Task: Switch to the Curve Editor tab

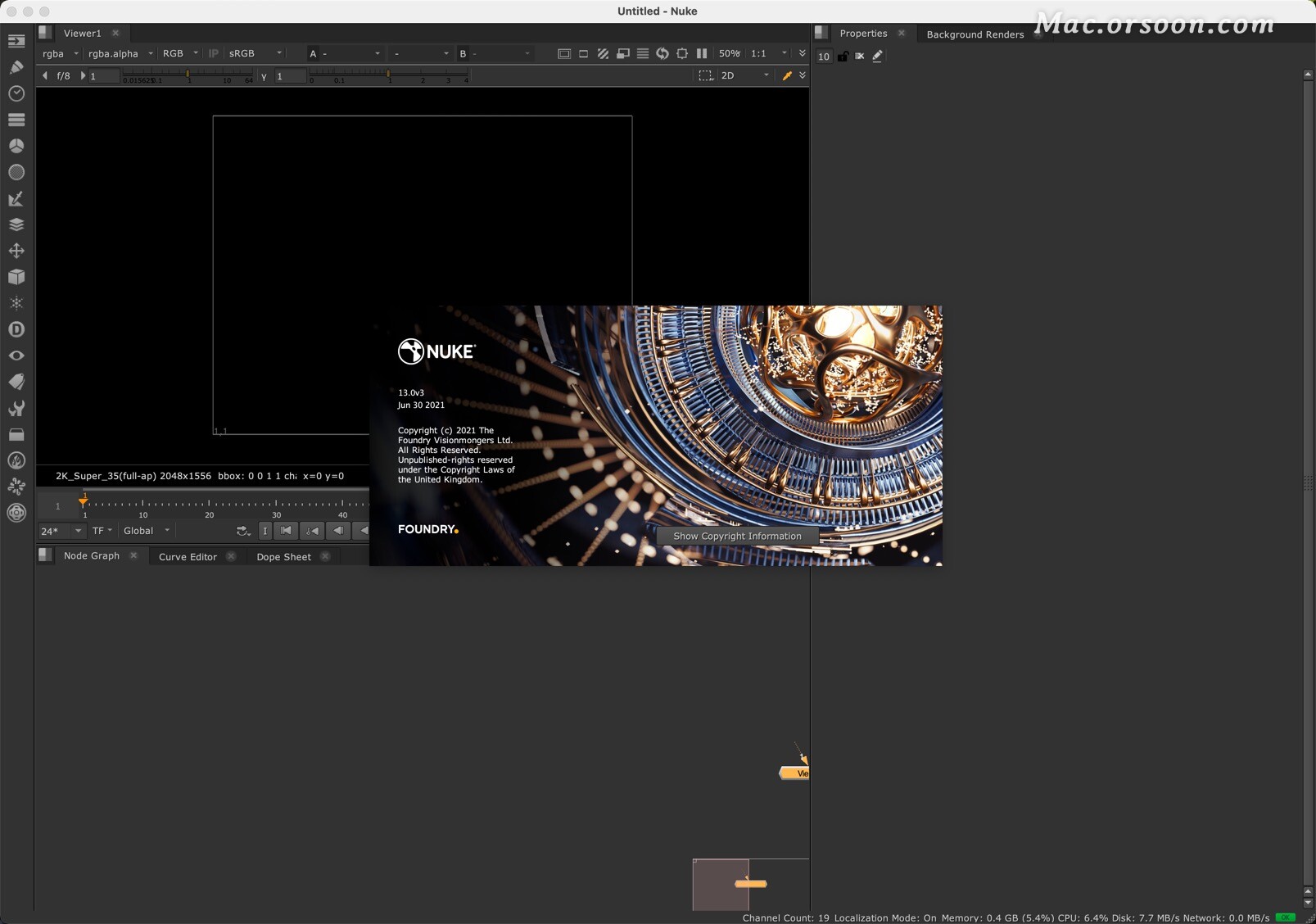Action: point(187,556)
